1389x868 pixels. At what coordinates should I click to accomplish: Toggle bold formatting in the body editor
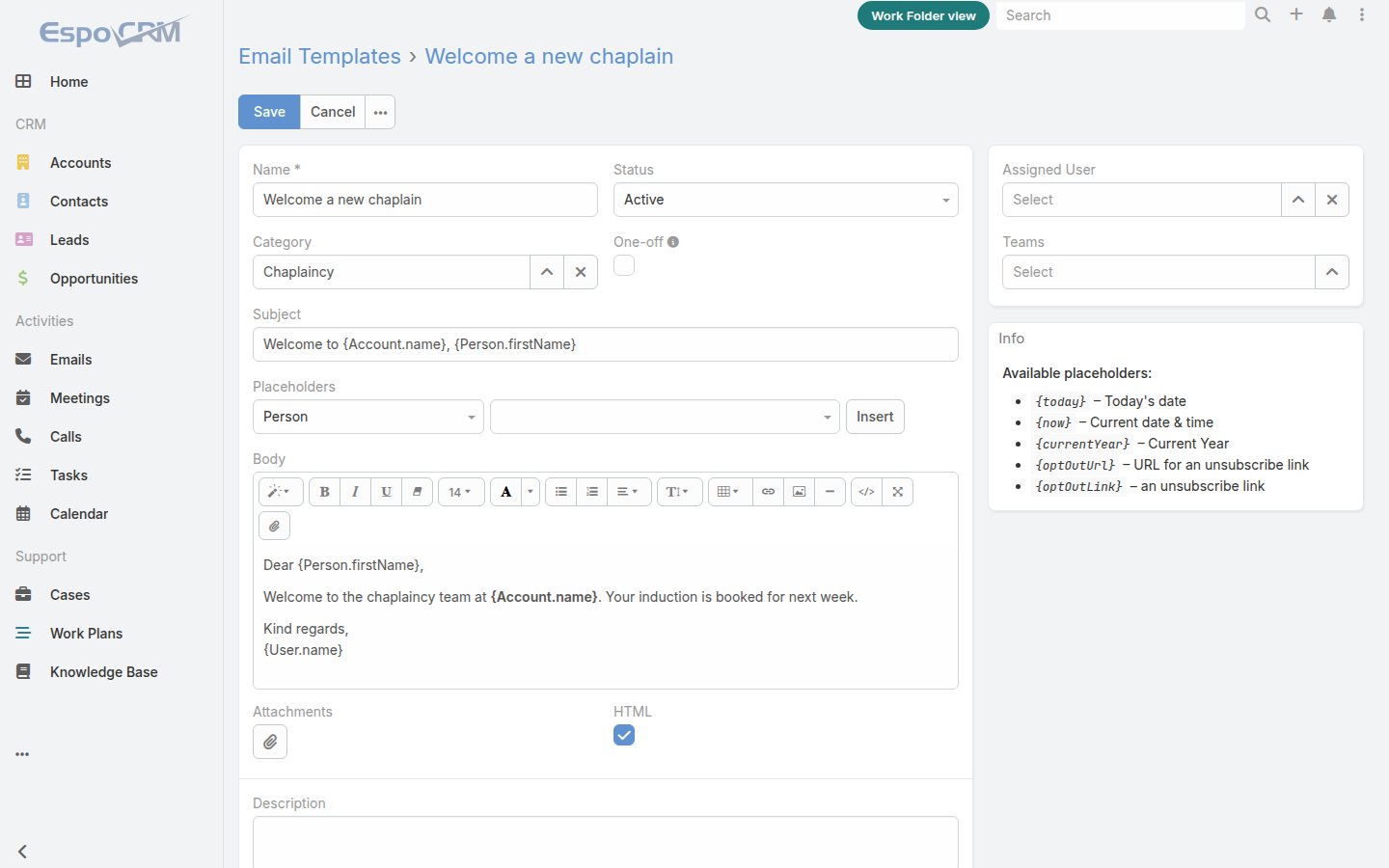tap(324, 492)
